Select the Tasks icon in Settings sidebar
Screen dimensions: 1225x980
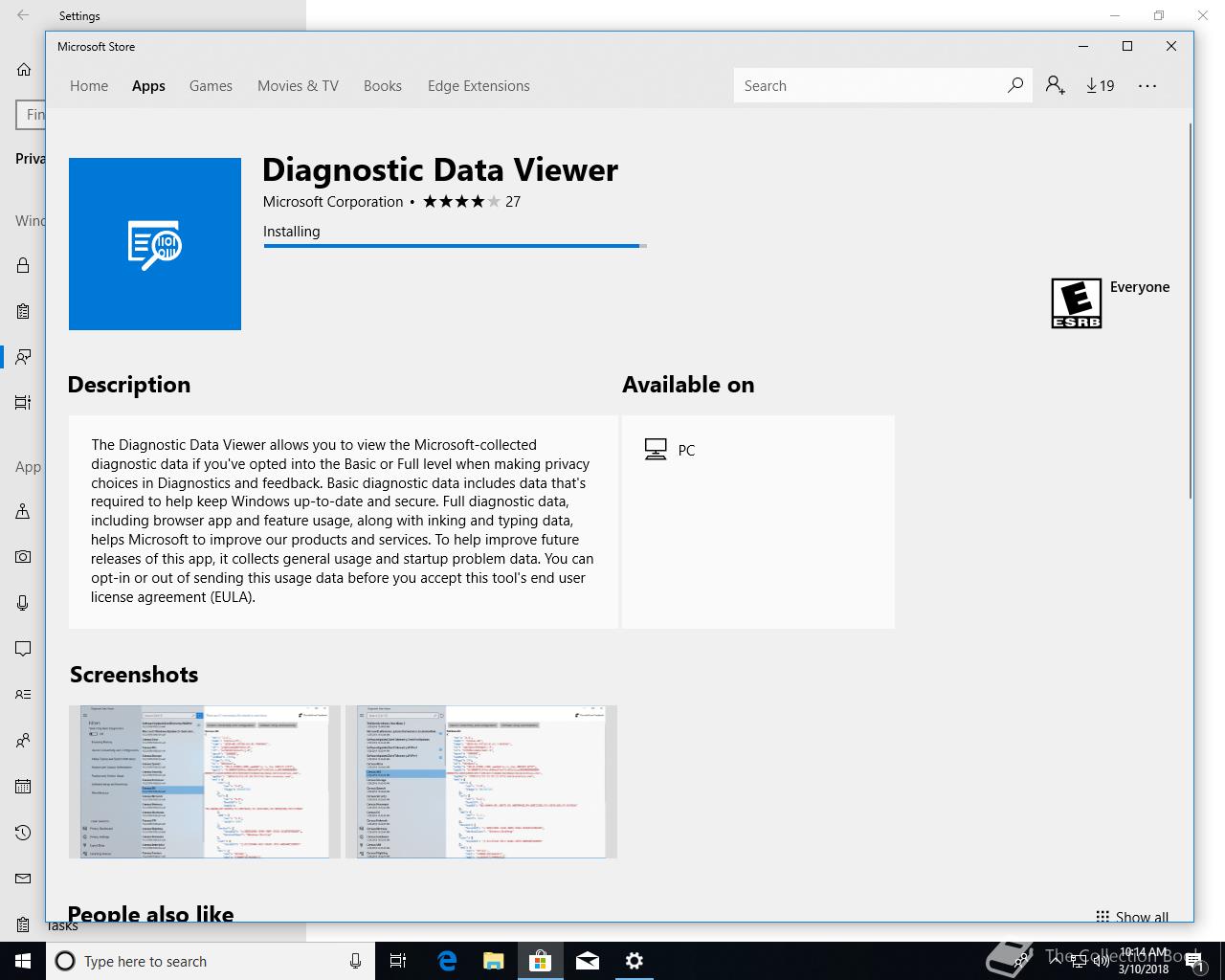pyautogui.click(x=23, y=924)
